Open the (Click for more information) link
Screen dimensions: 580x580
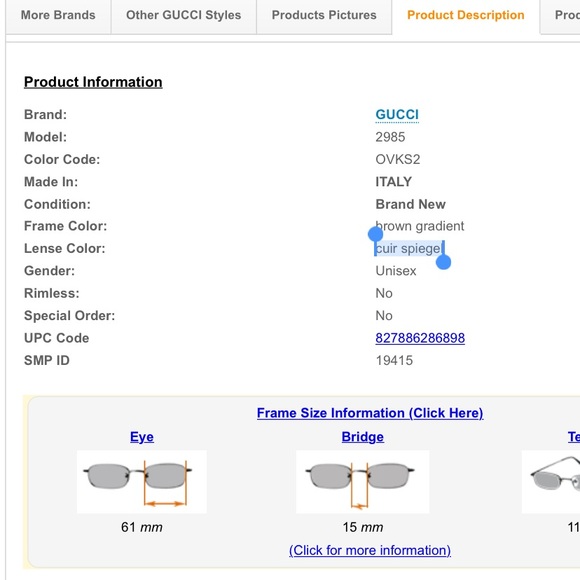370,550
